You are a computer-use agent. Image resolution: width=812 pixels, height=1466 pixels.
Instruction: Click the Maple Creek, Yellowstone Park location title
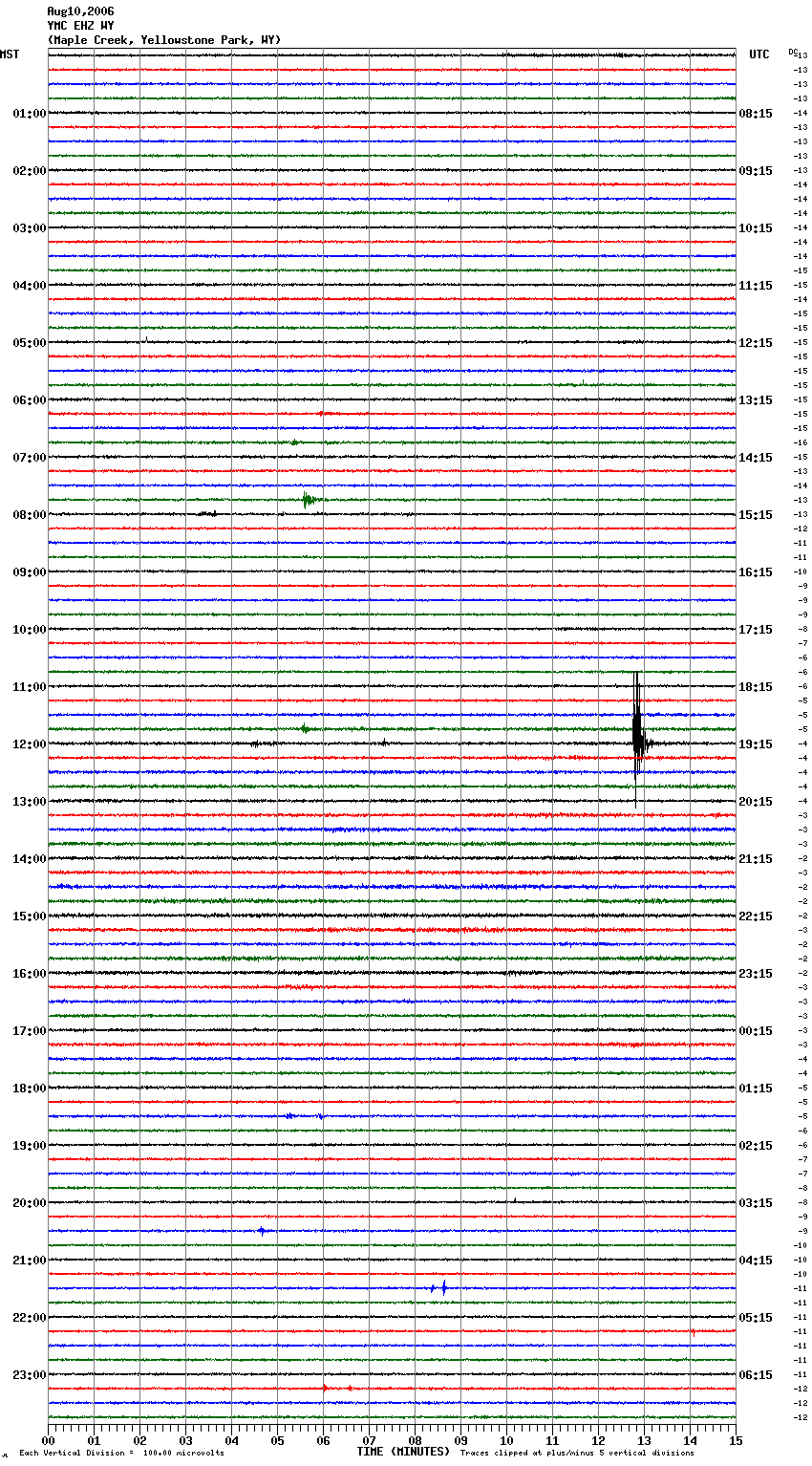[x=164, y=40]
